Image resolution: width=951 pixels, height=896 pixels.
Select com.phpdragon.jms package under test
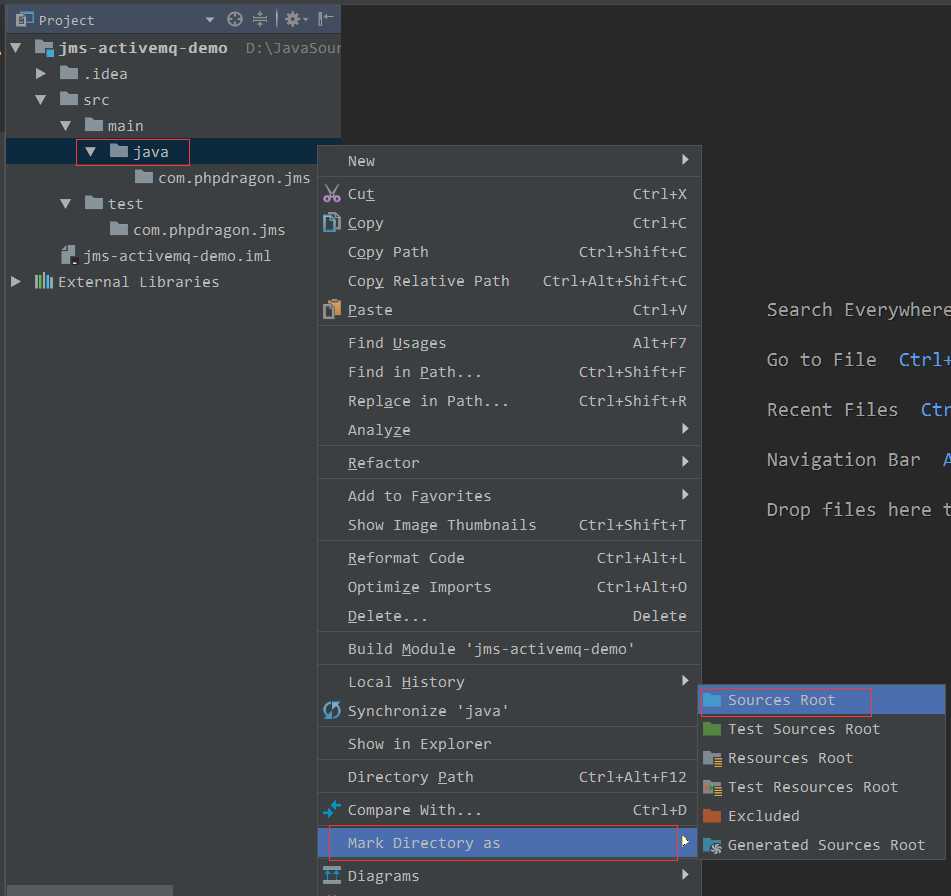(209, 230)
